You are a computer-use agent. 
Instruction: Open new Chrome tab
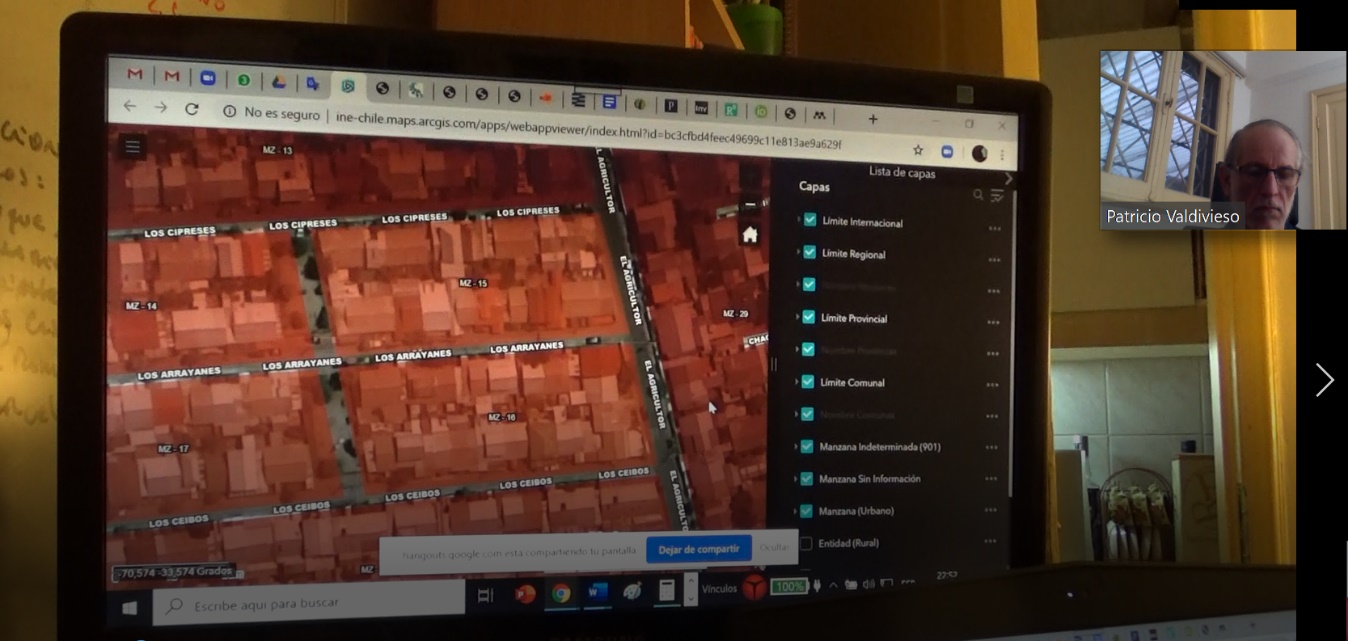tap(872, 119)
